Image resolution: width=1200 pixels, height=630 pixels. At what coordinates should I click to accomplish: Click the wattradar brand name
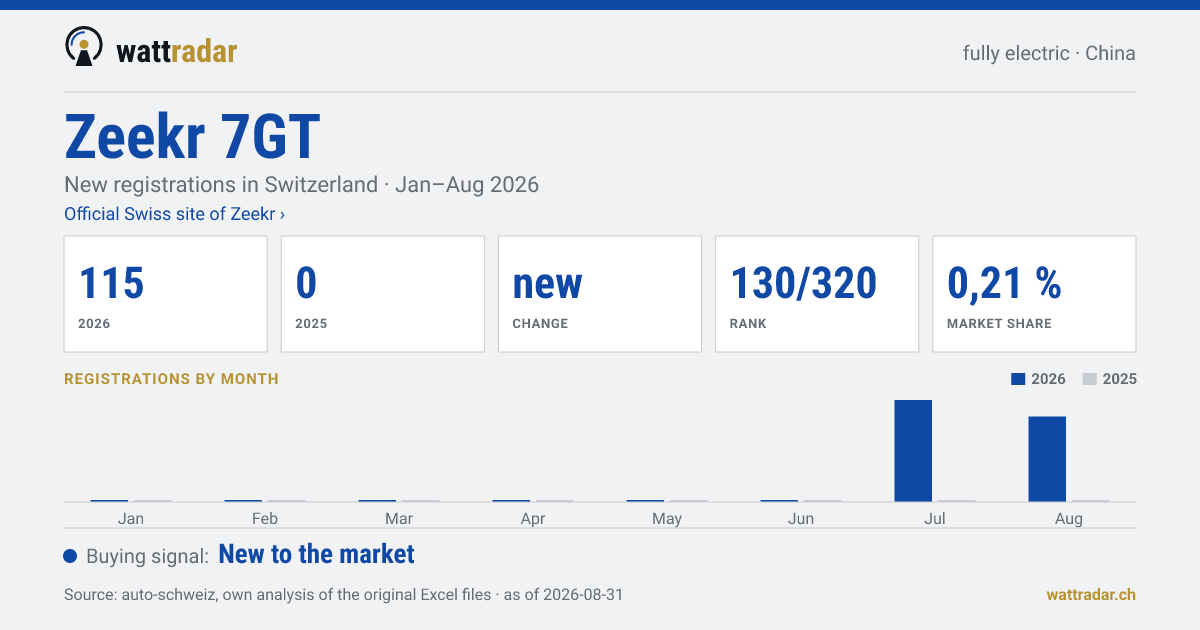pyautogui.click(x=177, y=51)
